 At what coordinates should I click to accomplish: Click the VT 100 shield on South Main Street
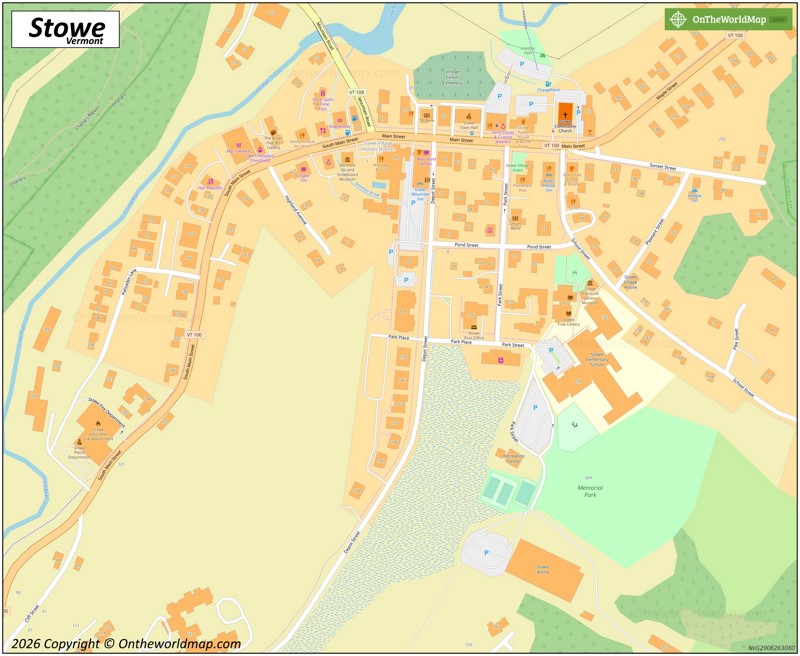(x=194, y=335)
